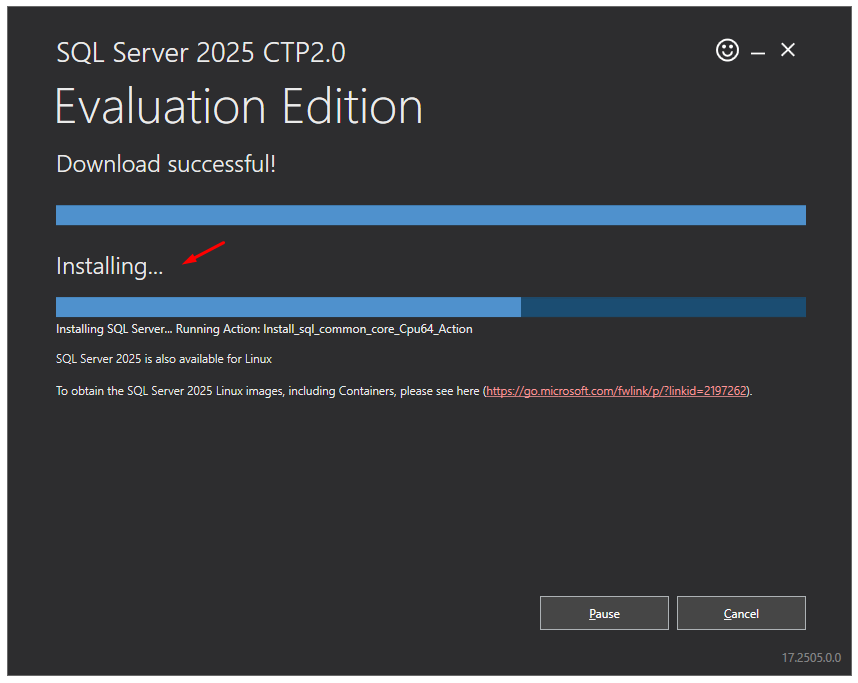Select the Install_sql_common_core_Cpu64_Action status text
Image resolution: width=858 pixels, height=683 pixels.
pyautogui.click(x=263, y=328)
